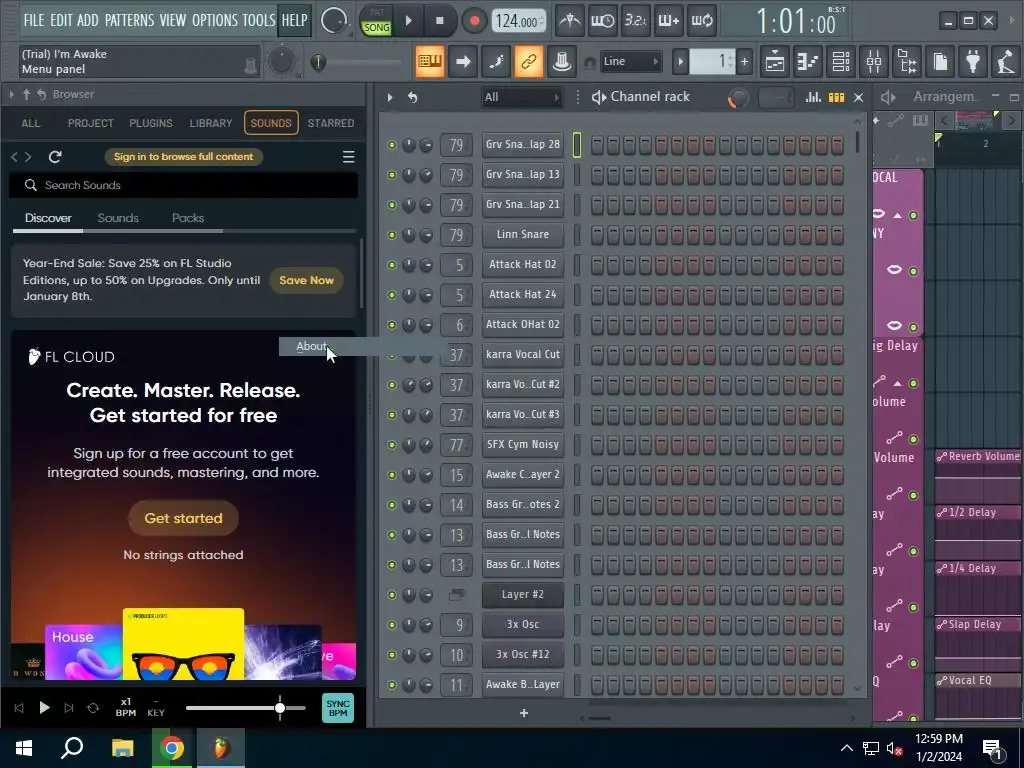The image size is (1024, 768).
Task: Open the Mixer toolbar icon
Action: click(874, 62)
